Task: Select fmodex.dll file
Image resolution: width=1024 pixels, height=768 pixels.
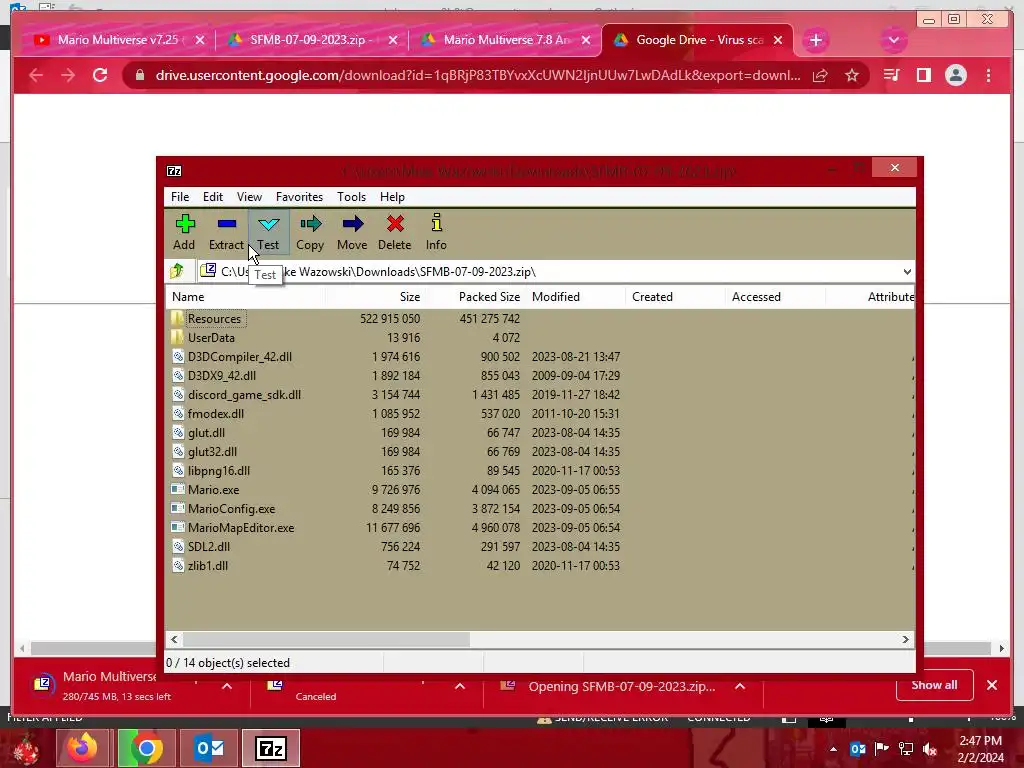Action: (216, 413)
